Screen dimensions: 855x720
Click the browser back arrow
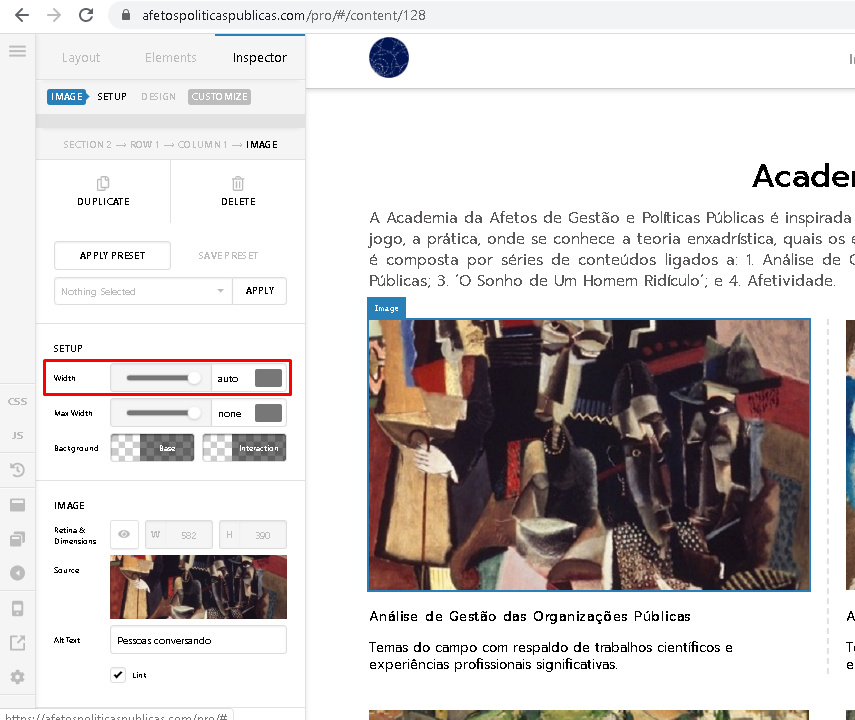[x=22, y=15]
